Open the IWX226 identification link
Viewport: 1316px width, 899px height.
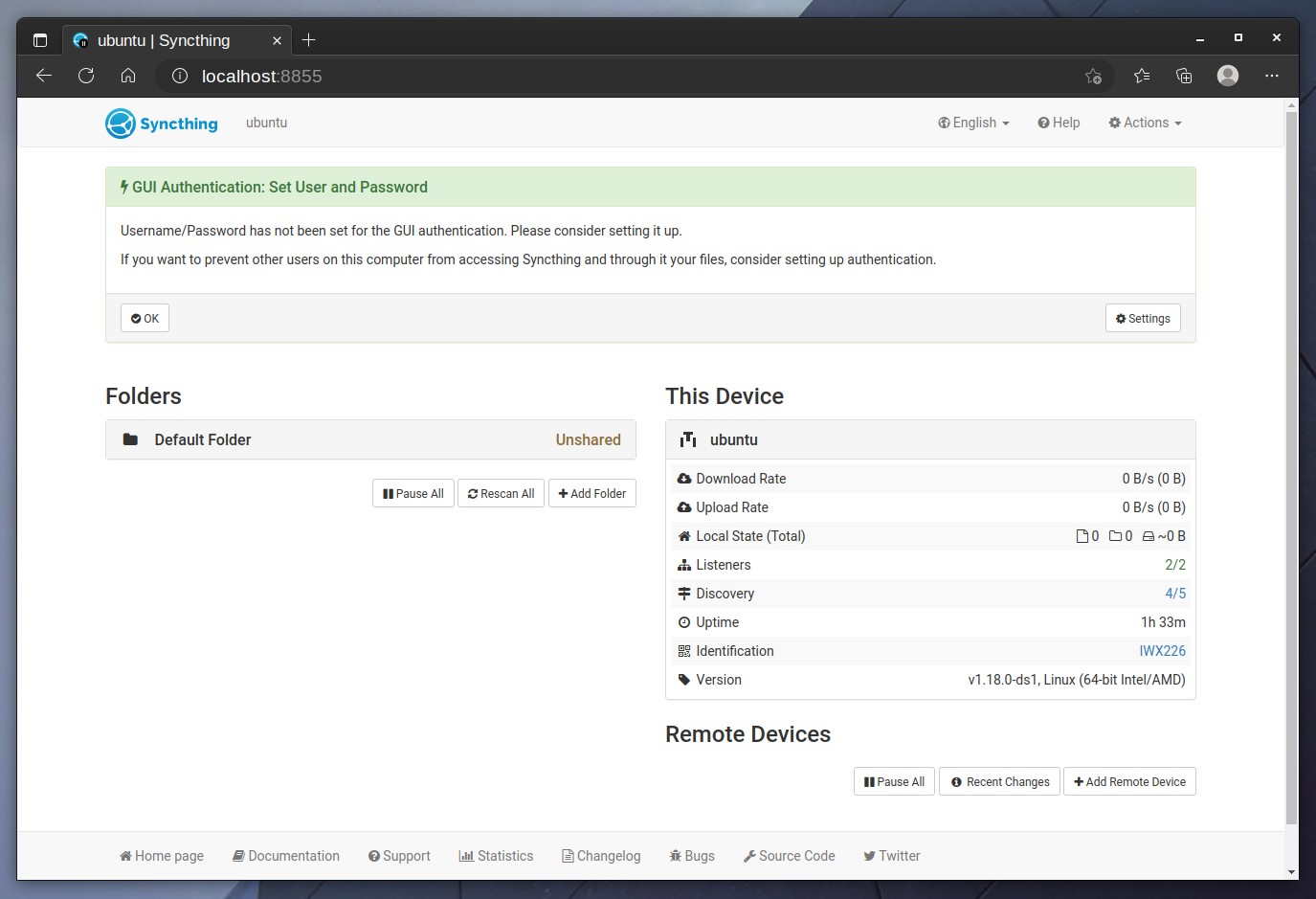coord(1162,651)
